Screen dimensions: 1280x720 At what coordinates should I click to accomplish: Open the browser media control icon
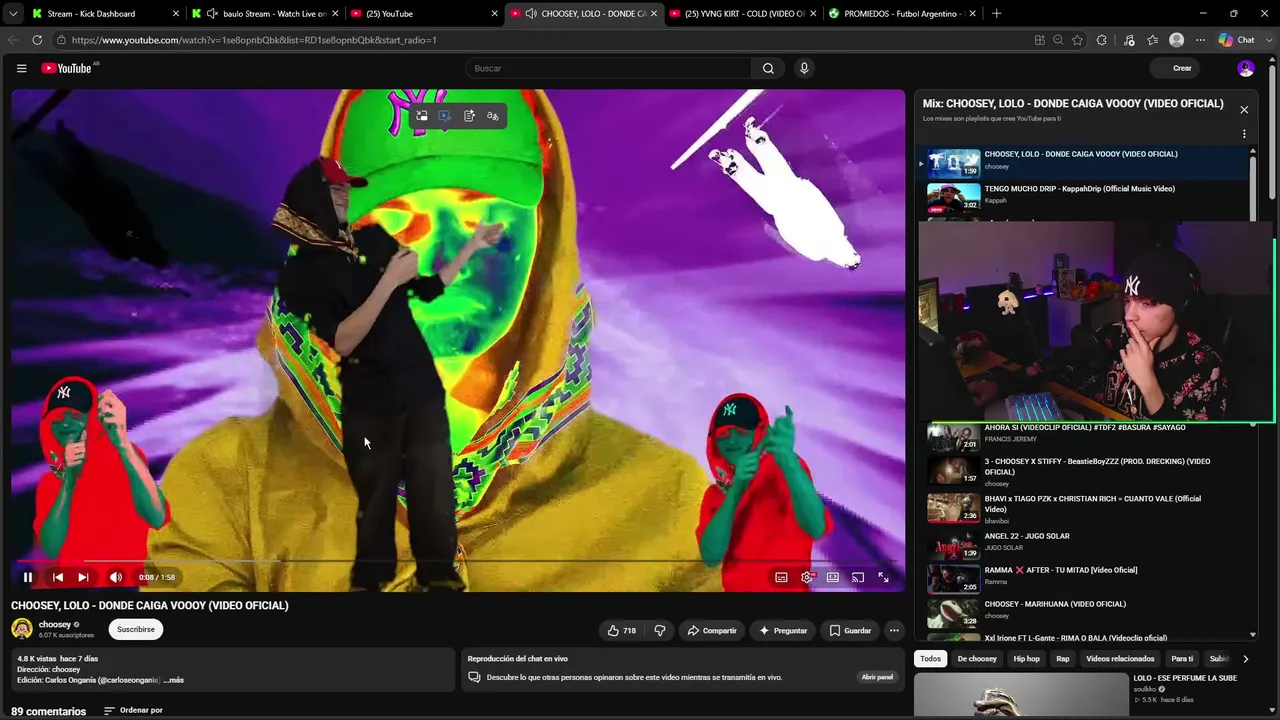click(1129, 40)
